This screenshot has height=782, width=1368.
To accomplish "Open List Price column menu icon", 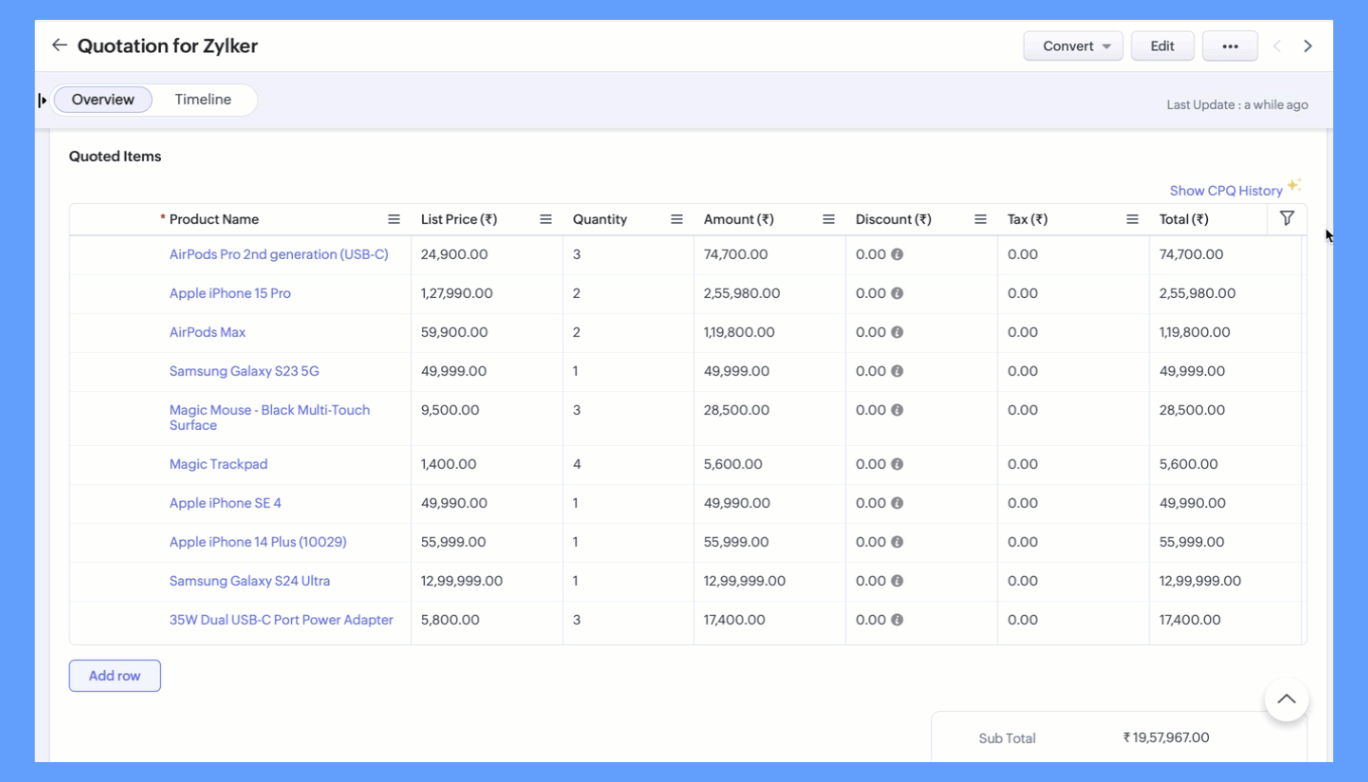I will [546, 219].
